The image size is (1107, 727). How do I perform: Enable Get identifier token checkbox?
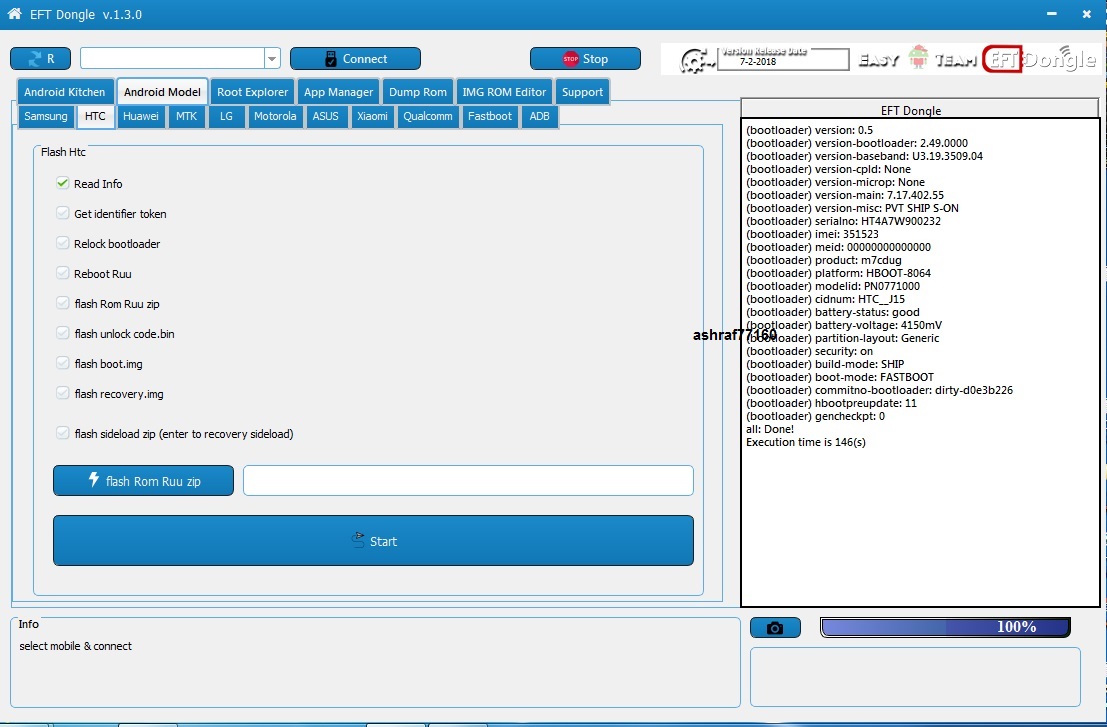[63, 213]
